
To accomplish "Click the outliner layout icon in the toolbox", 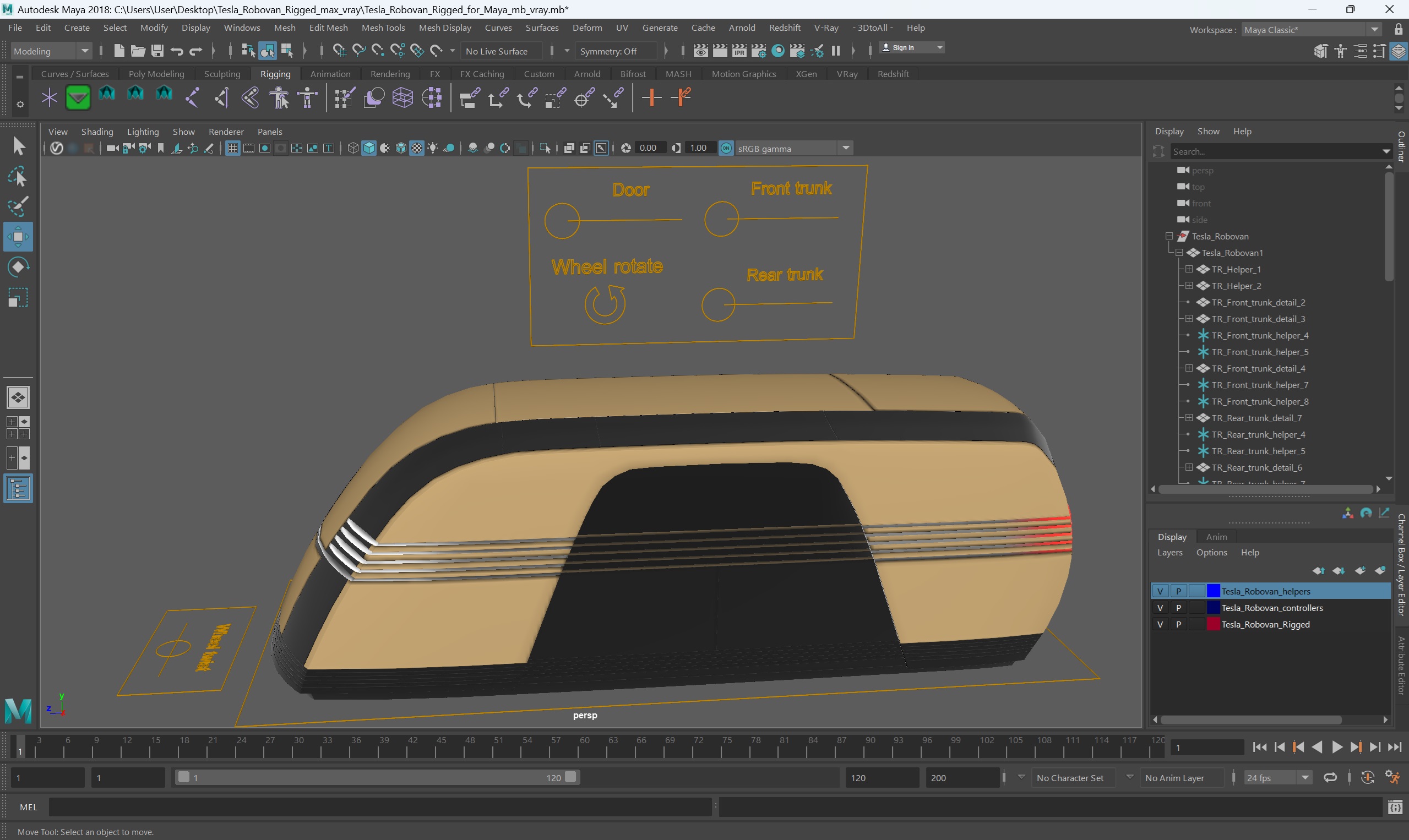I will (x=18, y=488).
